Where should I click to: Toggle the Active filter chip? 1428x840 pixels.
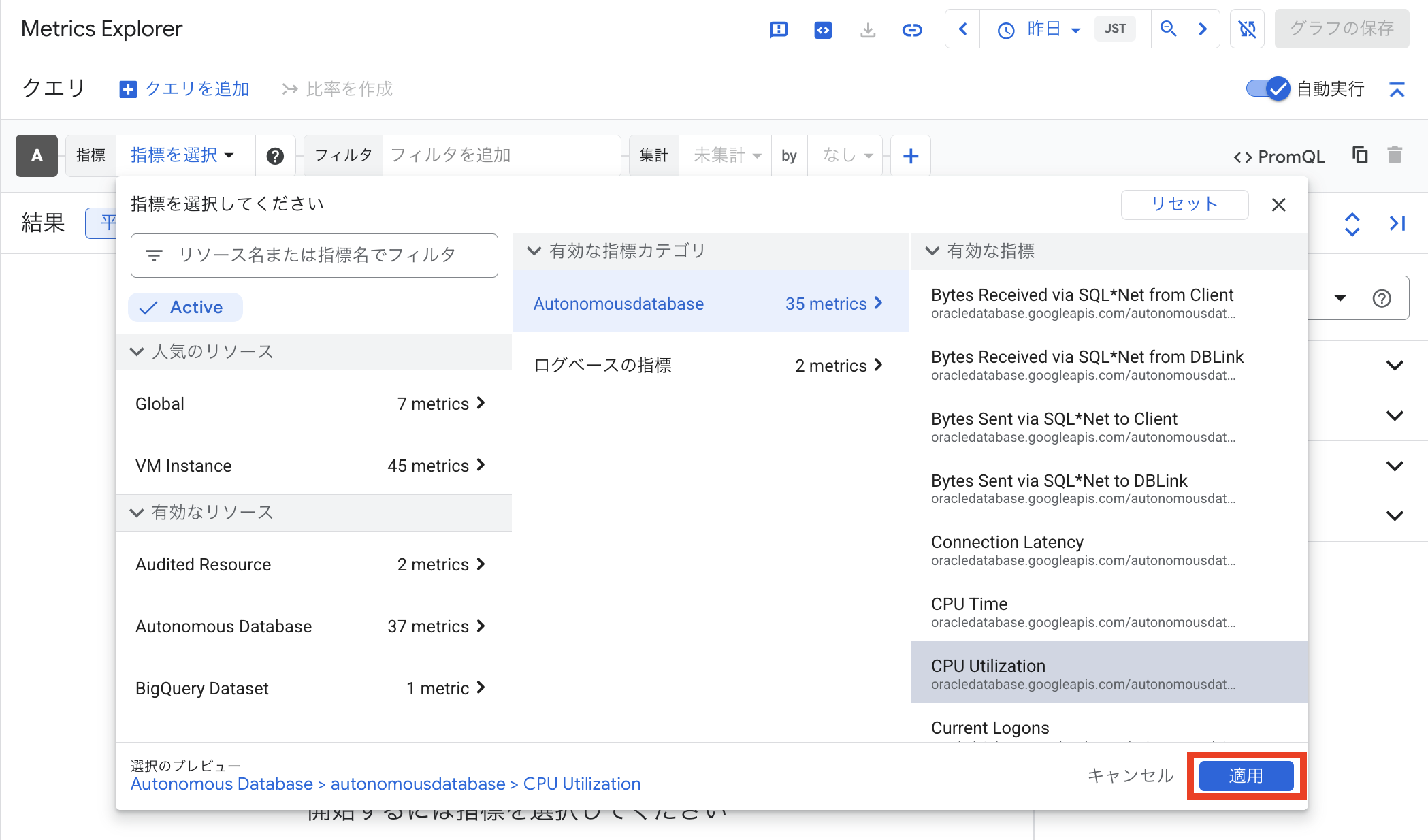point(185,308)
